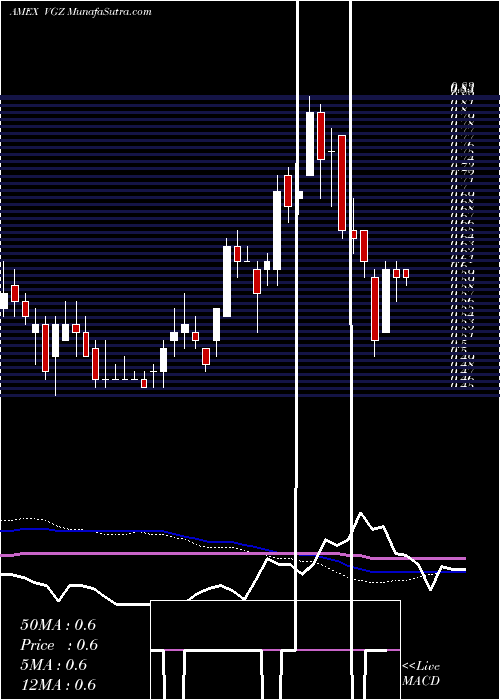Viewport: 500px width, 700px height.
Task: Click the 50MA : 0.6 label
Action: pos(58,625)
